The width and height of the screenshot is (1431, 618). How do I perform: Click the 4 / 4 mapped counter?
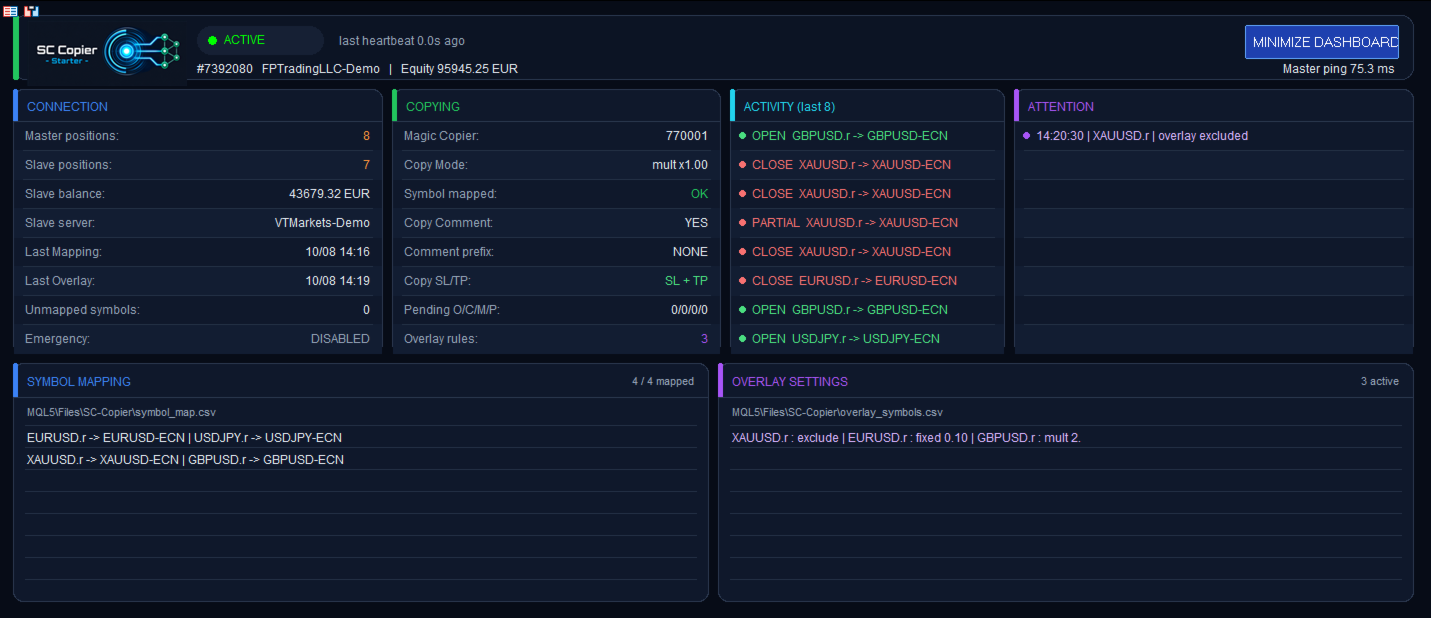[x=663, y=382]
